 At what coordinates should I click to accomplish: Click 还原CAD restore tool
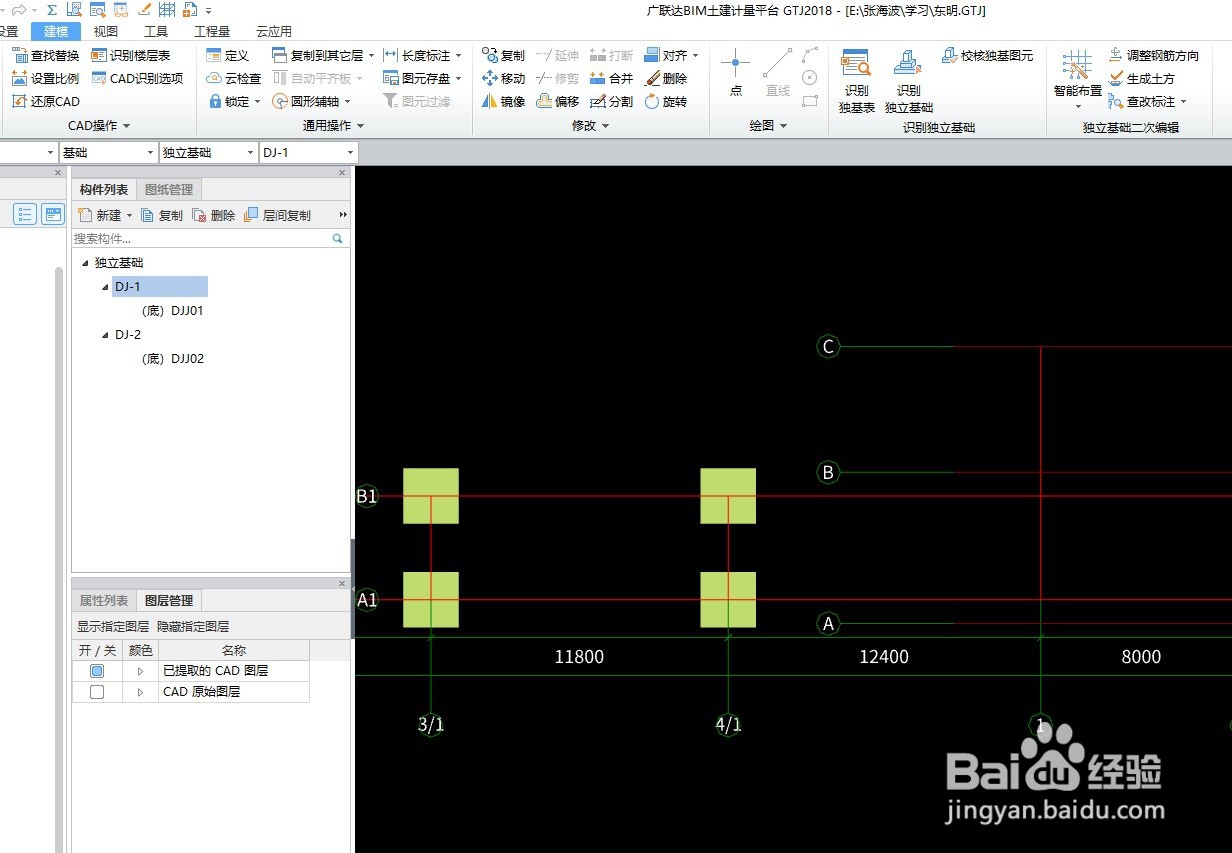[x=46, y=101]
